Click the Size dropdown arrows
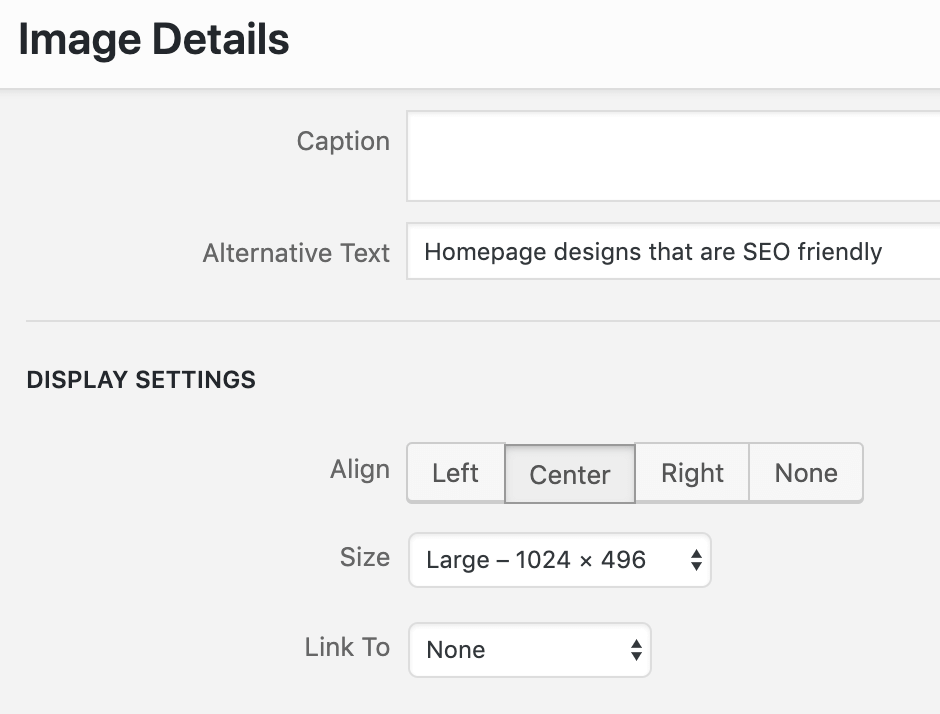This screenshot has width=940, height=714. pos(696,560)
